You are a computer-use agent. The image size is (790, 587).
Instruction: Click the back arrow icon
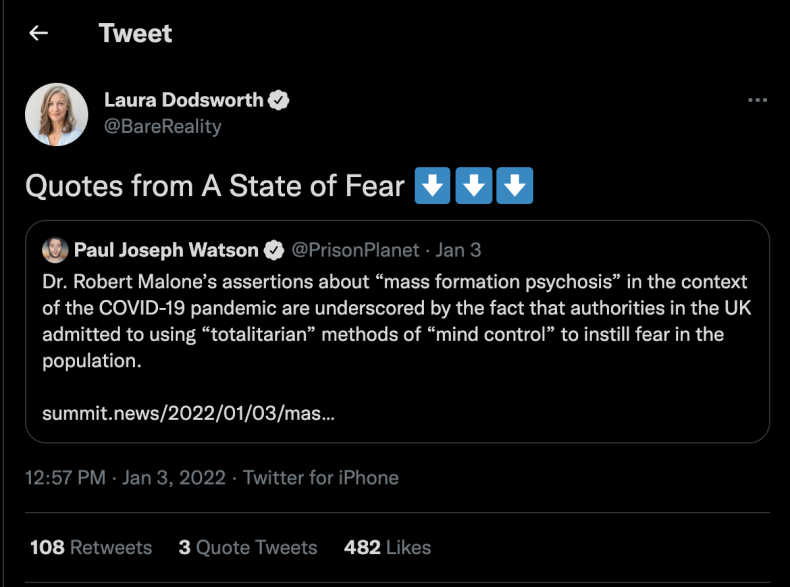point(38,33)
